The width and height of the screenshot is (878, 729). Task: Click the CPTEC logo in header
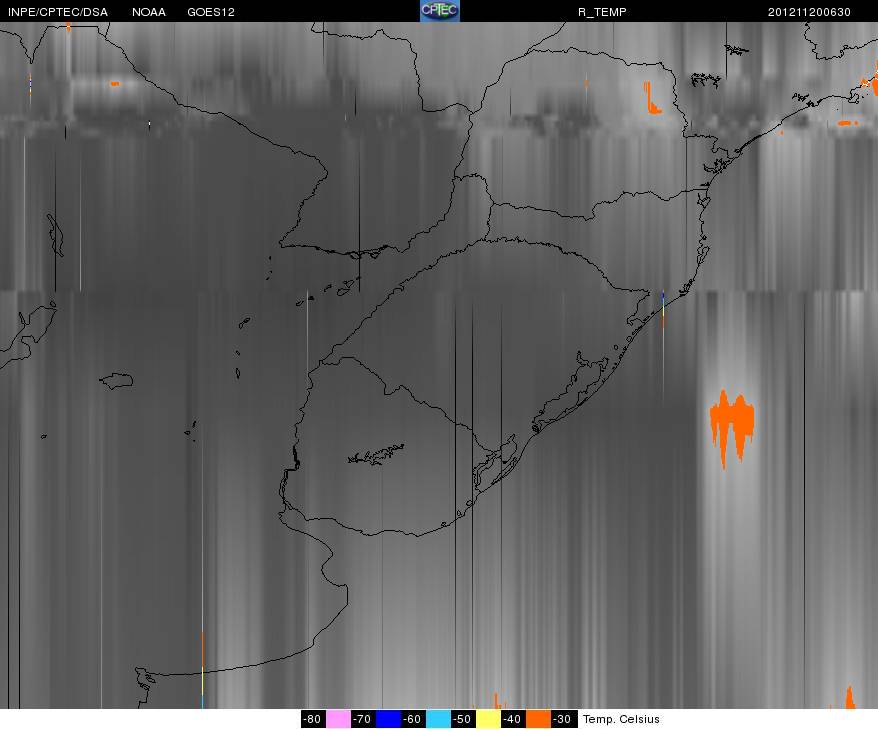440,11
